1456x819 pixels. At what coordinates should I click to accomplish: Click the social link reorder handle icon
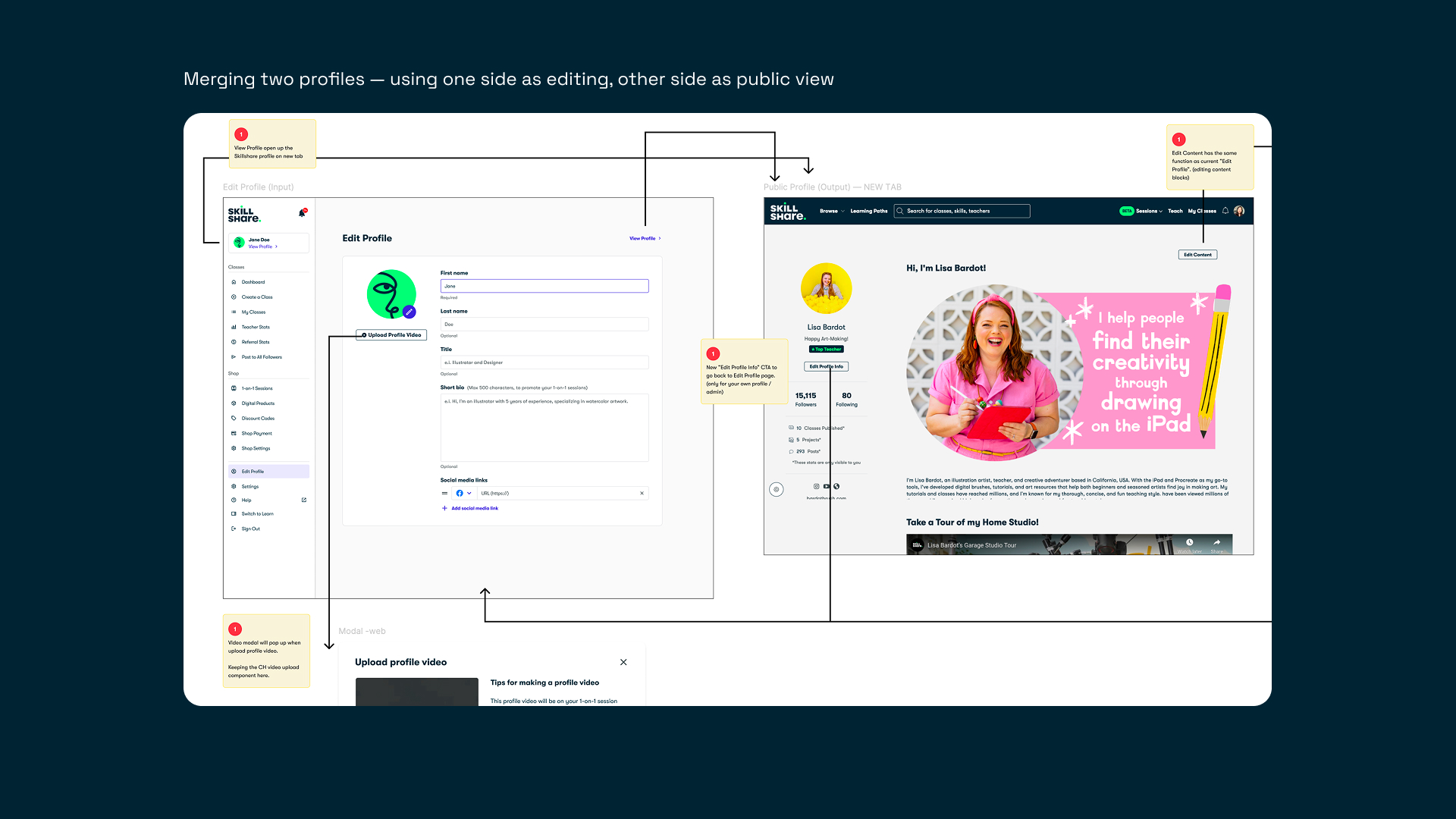pyautogui.click(x=444, y=494)
